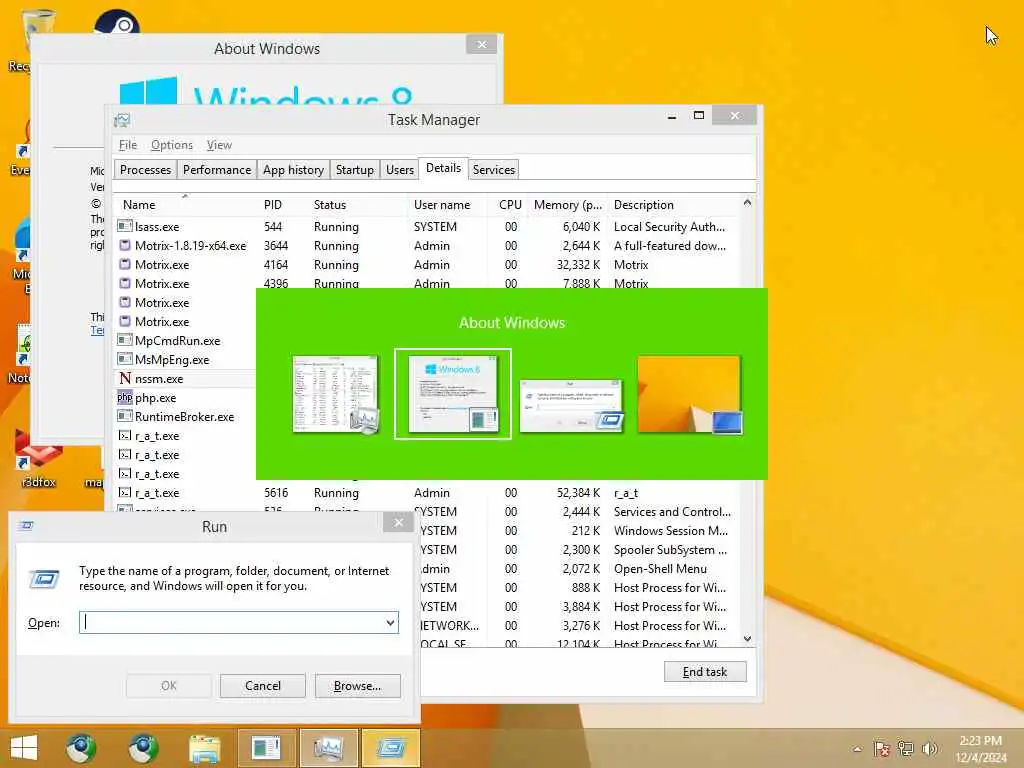Screen dimensions: 1024x768
Task: Open Task Manager View menu
Action: (x=219, y=145)
